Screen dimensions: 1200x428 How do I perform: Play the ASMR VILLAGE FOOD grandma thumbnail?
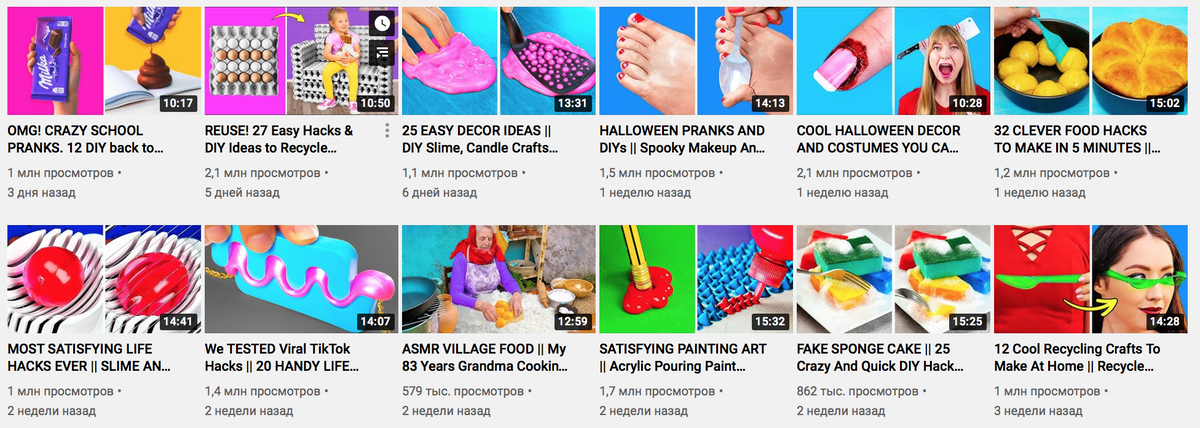tap(498, 279)
